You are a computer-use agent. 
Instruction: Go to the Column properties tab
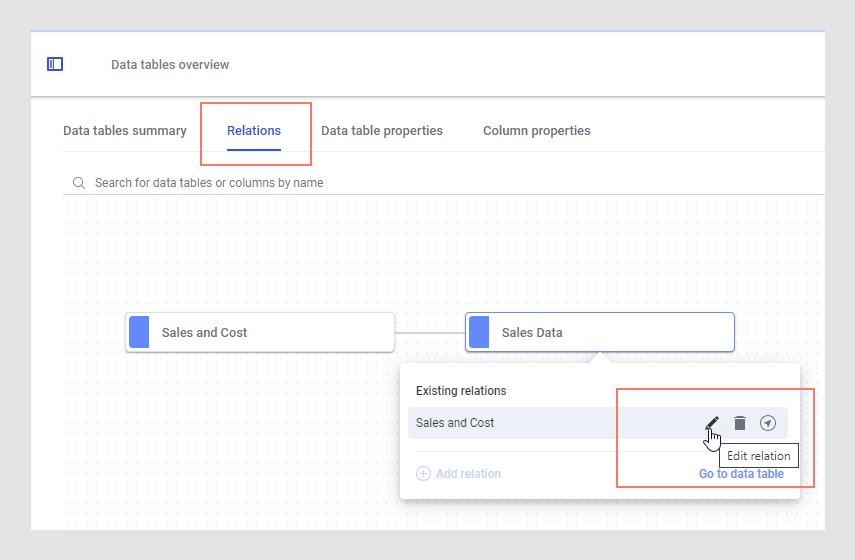(537, 131)
